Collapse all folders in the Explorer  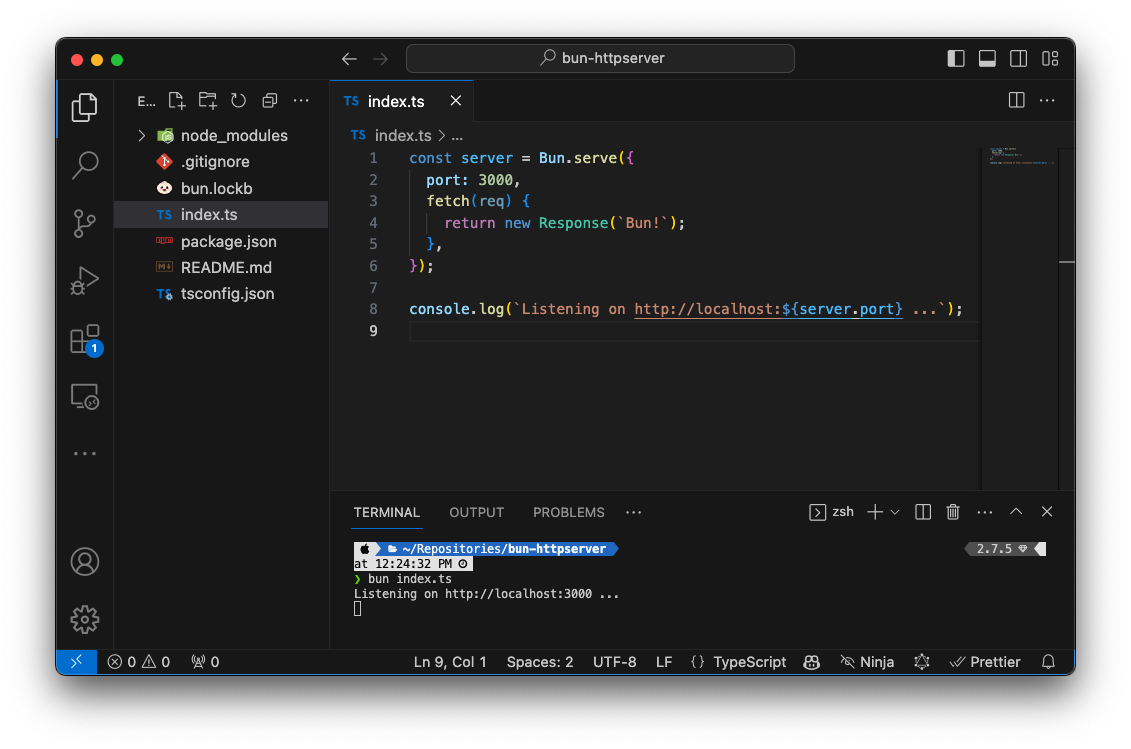270,100
